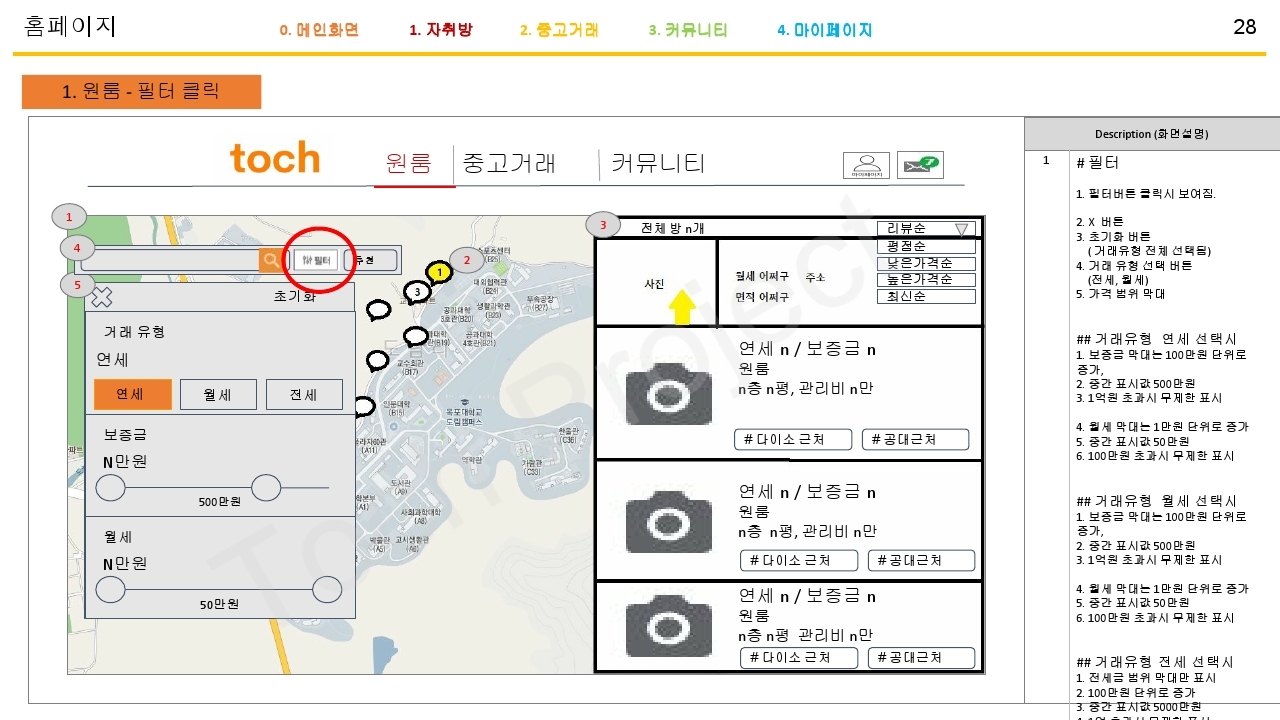Click the right handle of the 월세 slider

327,590
